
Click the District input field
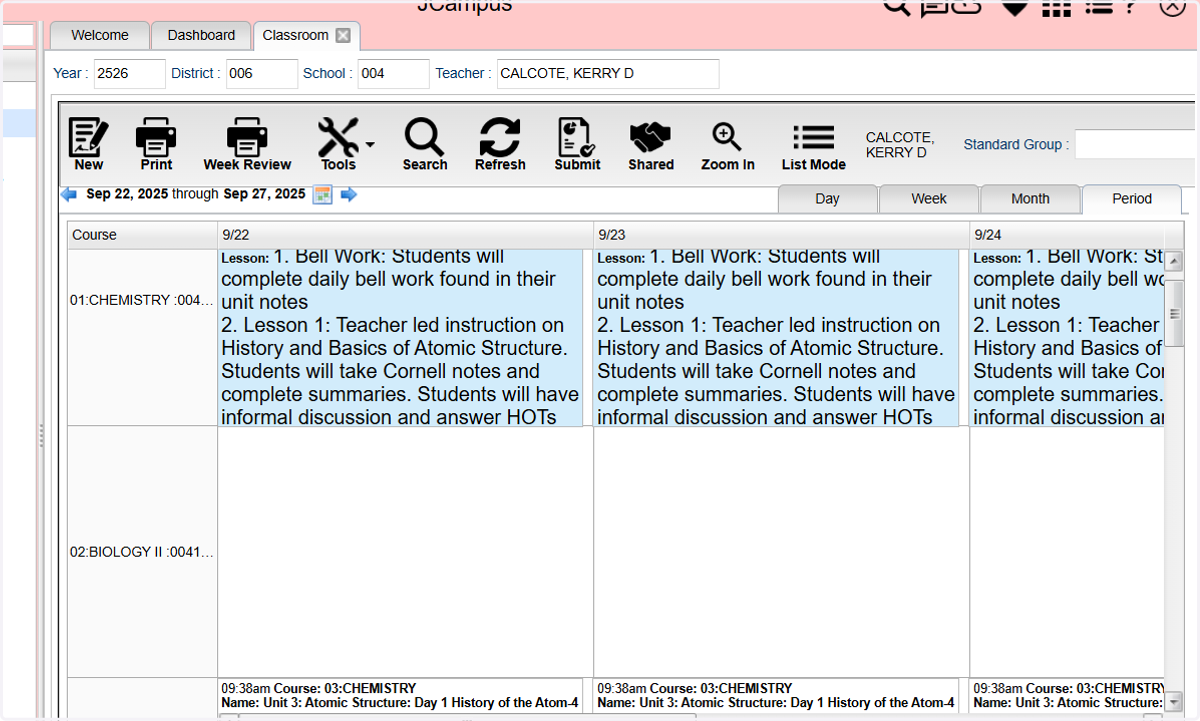coord(262,74)
